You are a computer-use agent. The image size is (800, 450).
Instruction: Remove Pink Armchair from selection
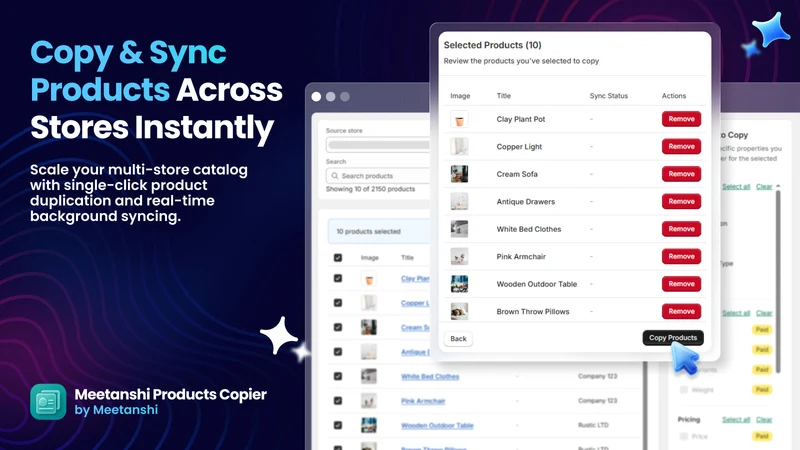[x=681, y=257]
